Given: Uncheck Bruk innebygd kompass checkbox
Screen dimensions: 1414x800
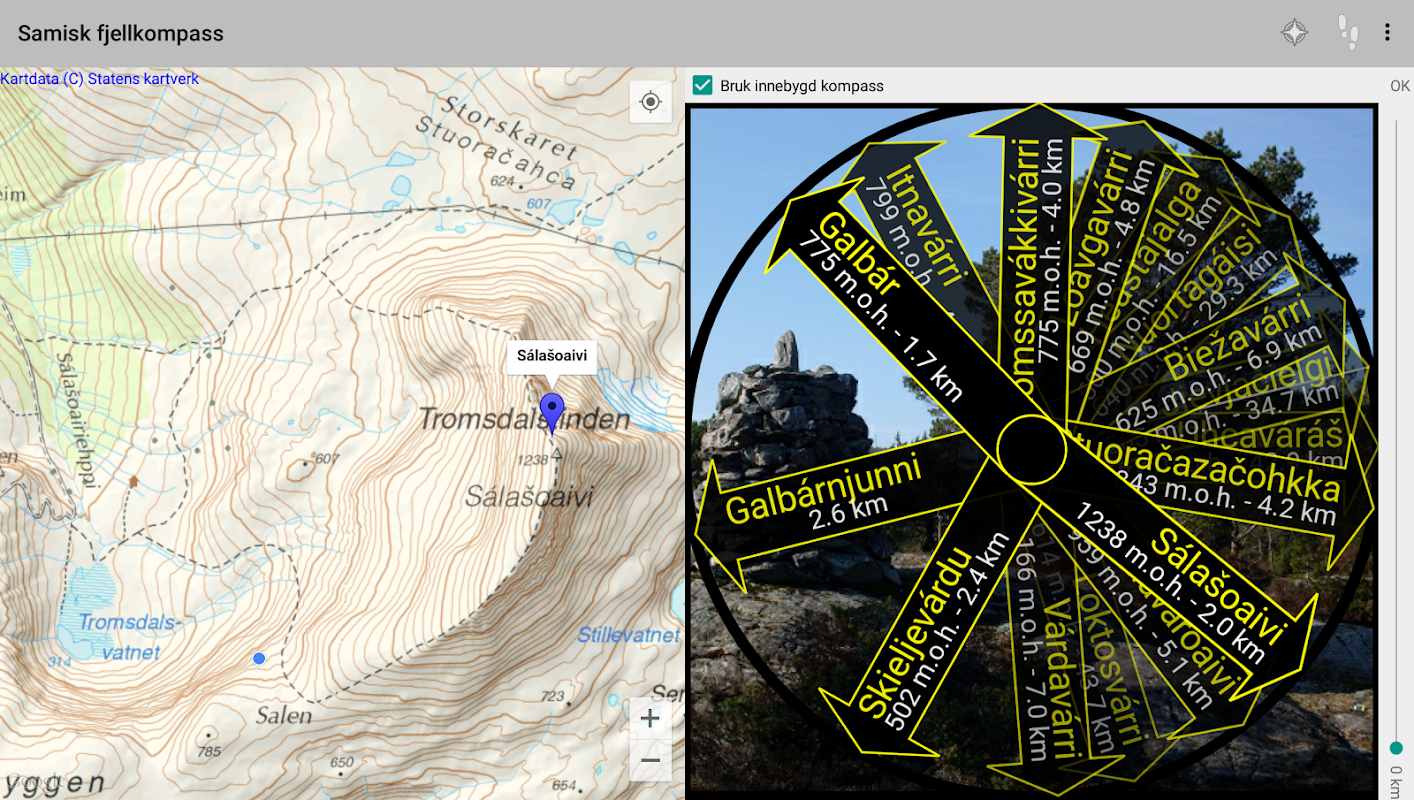Looking at the screenshot, I should (703, 85).
